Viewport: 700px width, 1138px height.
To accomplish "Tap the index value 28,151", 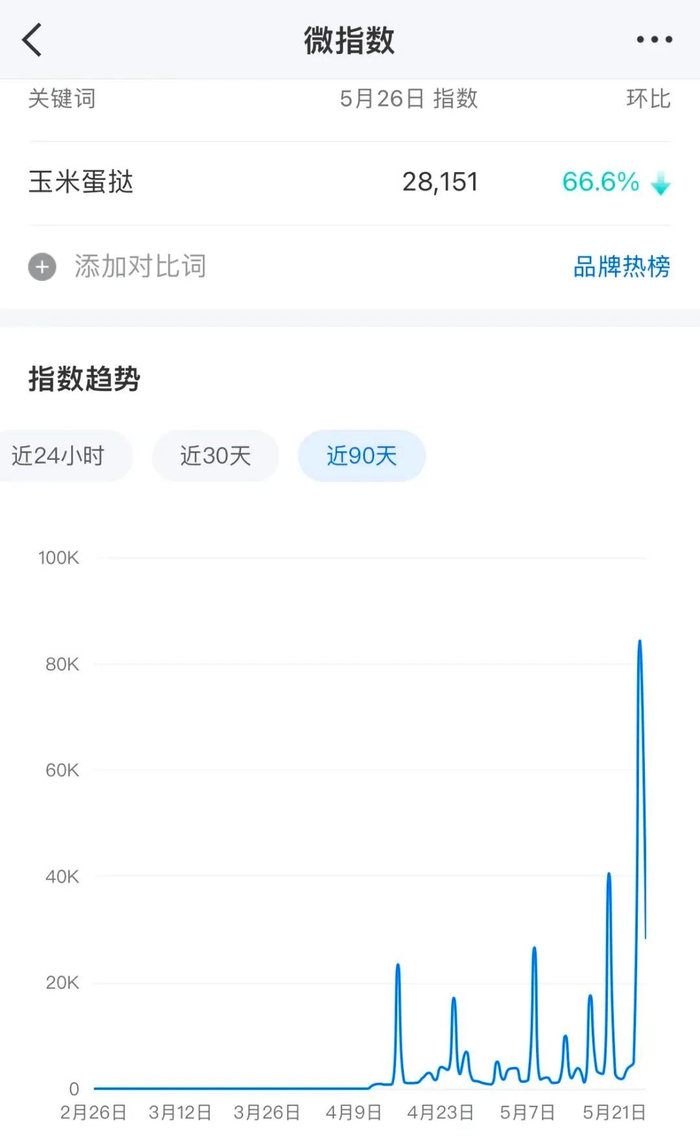I will [440, 181].
